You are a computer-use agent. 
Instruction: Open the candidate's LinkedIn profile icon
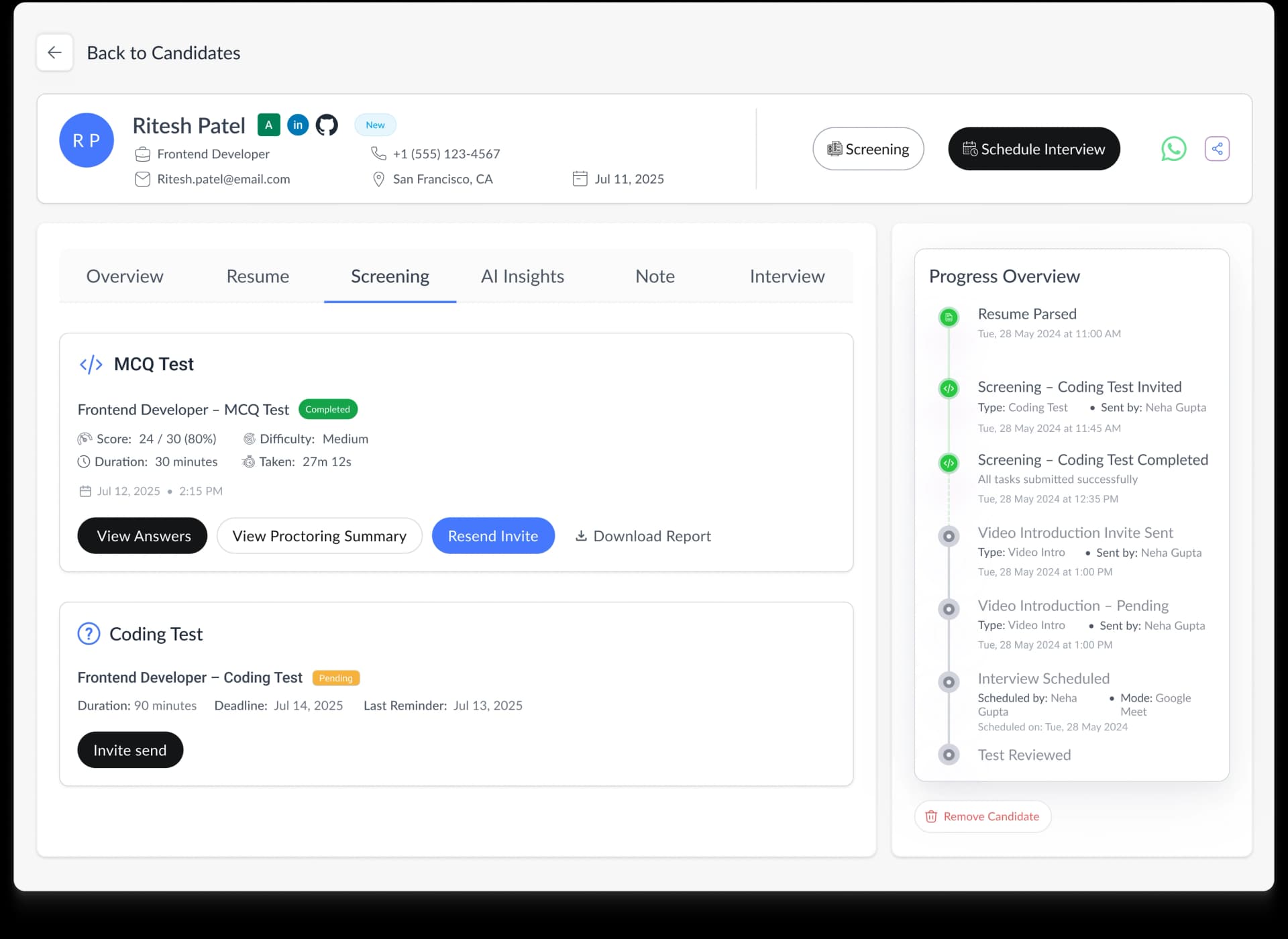click(297, 125)
